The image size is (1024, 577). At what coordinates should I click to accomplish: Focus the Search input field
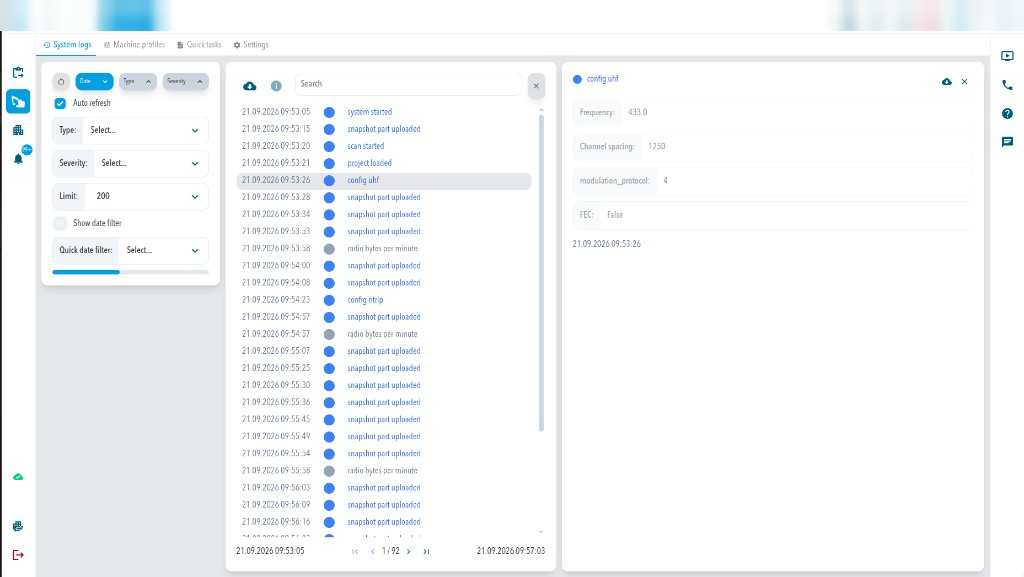pyautogui.click(x=408, y=84)
